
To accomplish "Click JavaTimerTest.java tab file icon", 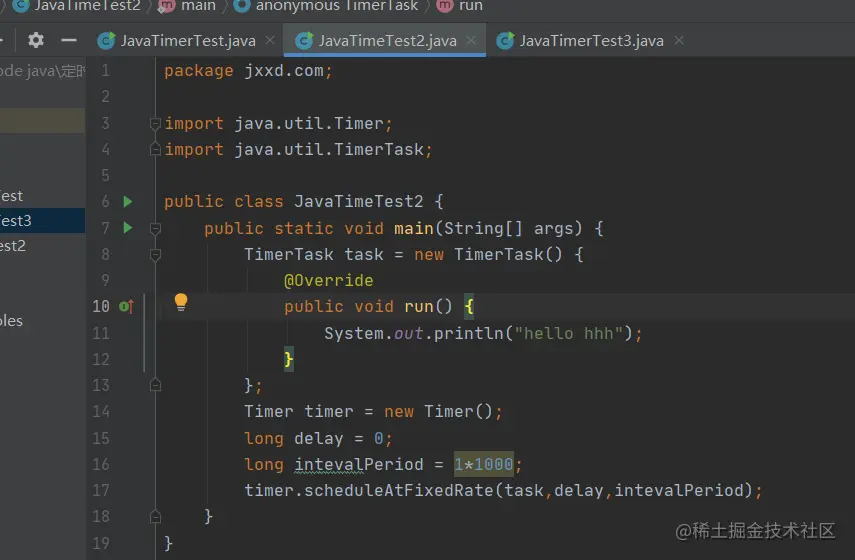I will (x=106, y=41).
